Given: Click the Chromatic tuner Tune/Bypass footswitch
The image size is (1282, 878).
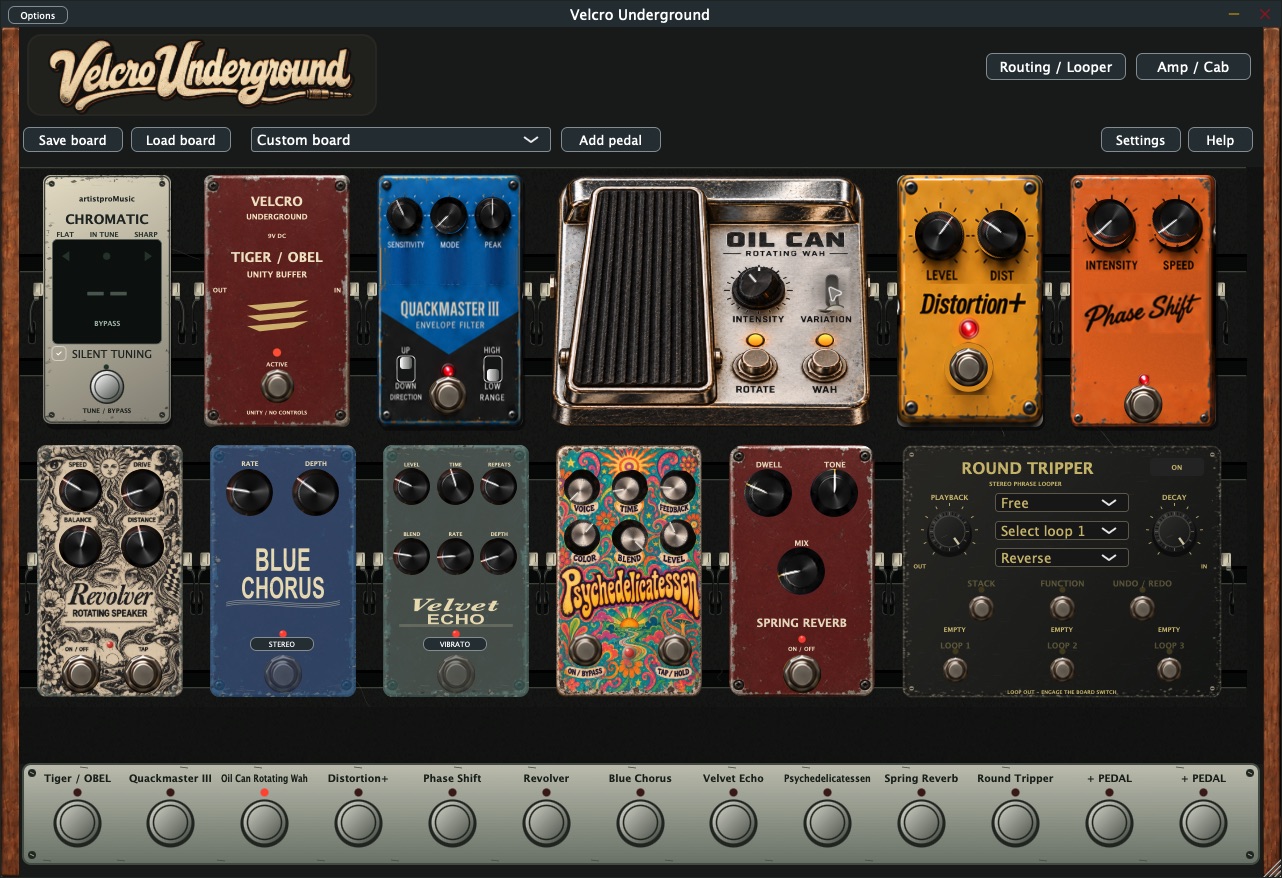Looking at the screenshot, I should [x=107, y=387].
